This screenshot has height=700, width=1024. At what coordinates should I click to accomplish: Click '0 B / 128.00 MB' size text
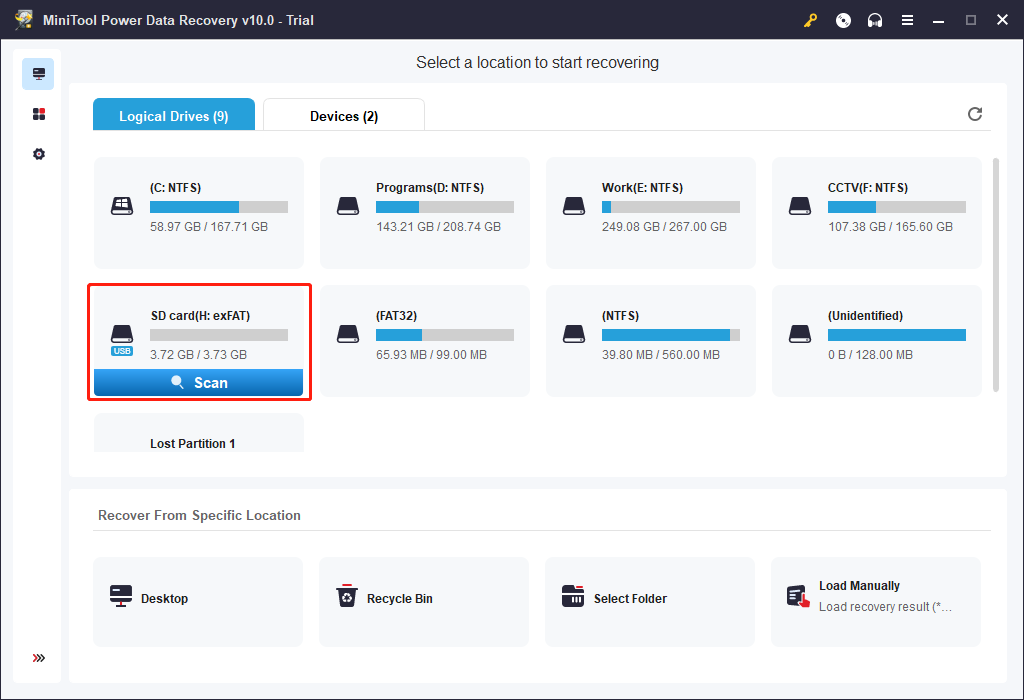[x=871, y=355]
